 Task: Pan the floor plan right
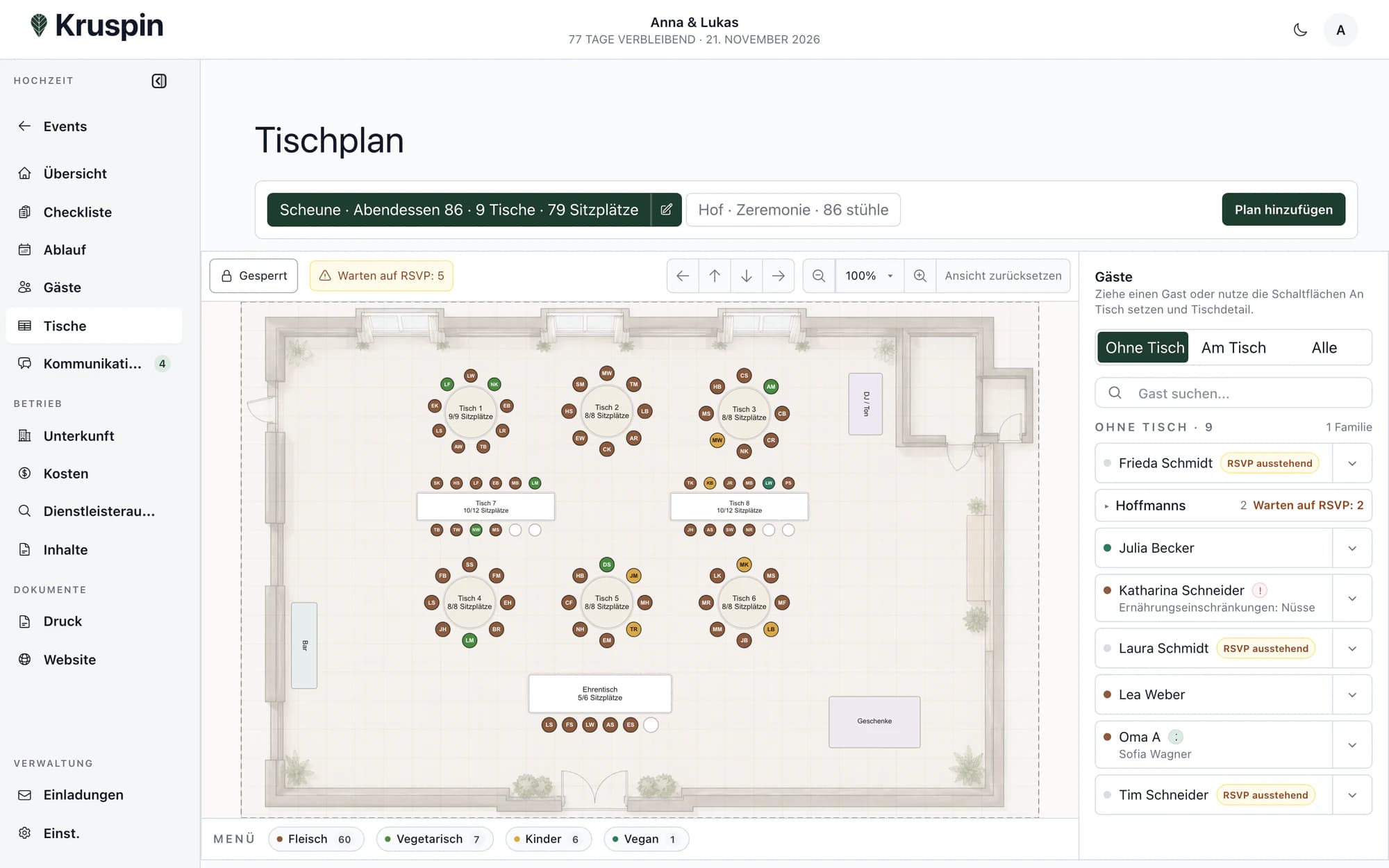tap(779, 276)
